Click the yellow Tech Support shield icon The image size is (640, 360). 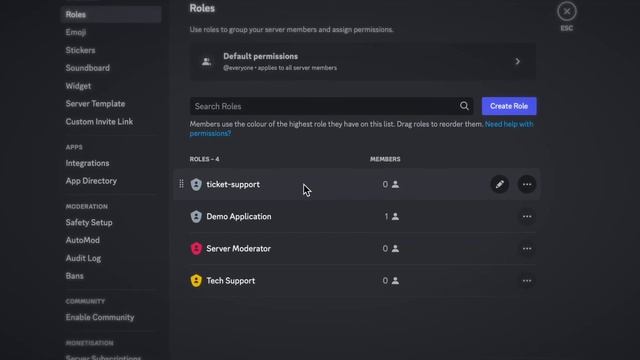point(196,281)
